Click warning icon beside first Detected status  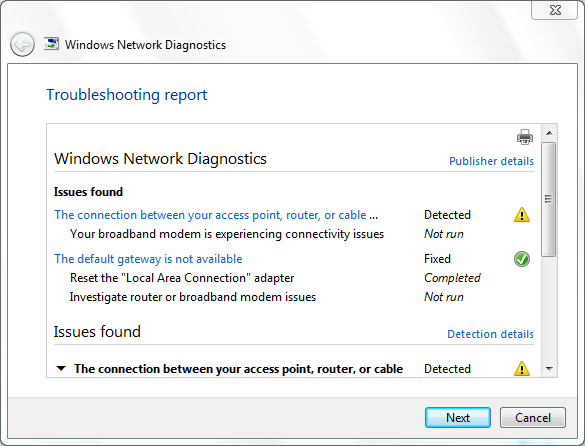coord(522,215)
